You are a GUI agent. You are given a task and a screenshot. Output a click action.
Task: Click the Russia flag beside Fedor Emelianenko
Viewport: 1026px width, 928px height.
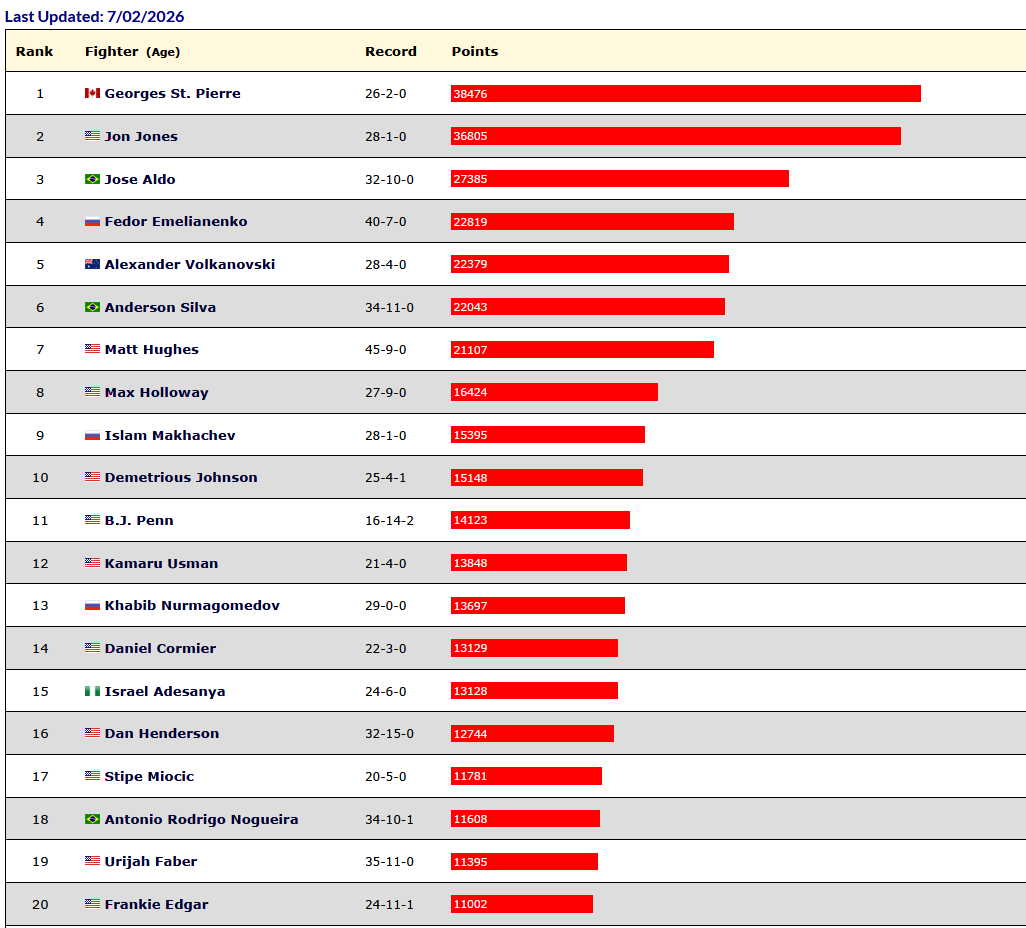(x=92, y=221)
